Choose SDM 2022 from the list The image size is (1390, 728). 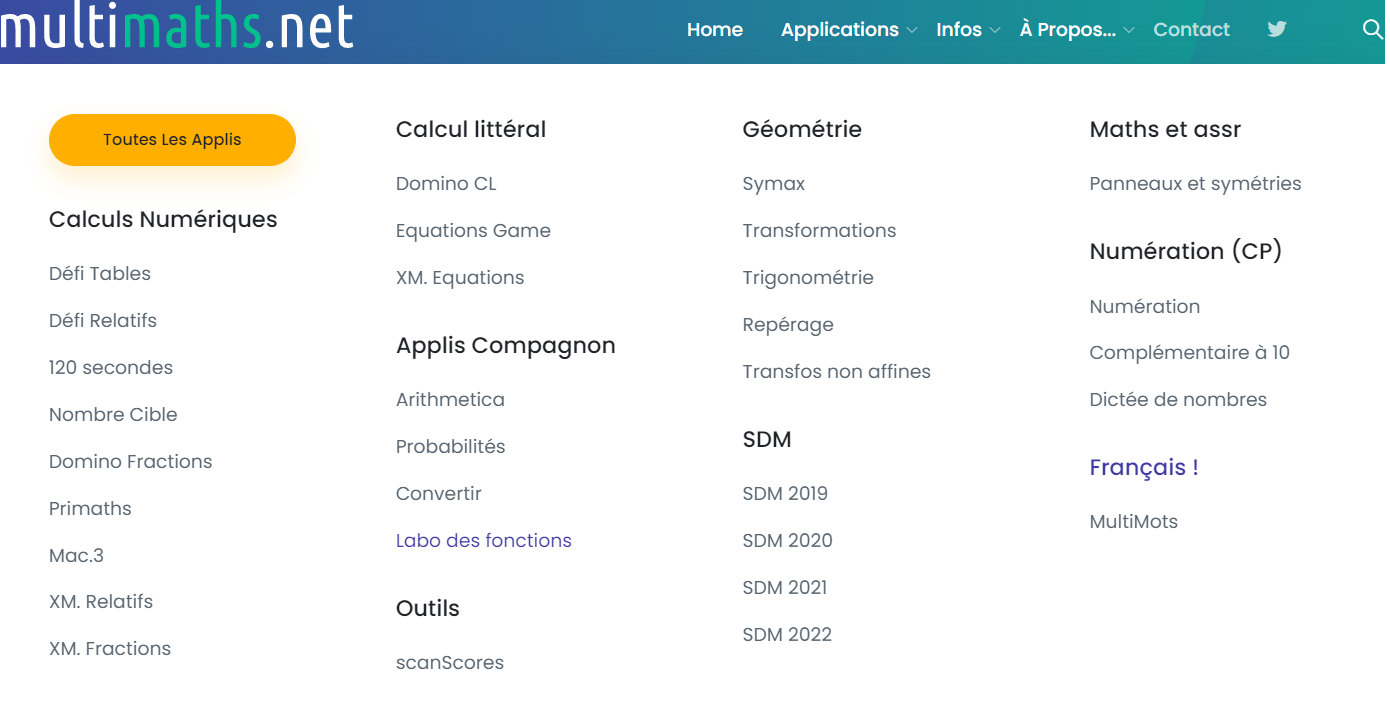(787, 634)
